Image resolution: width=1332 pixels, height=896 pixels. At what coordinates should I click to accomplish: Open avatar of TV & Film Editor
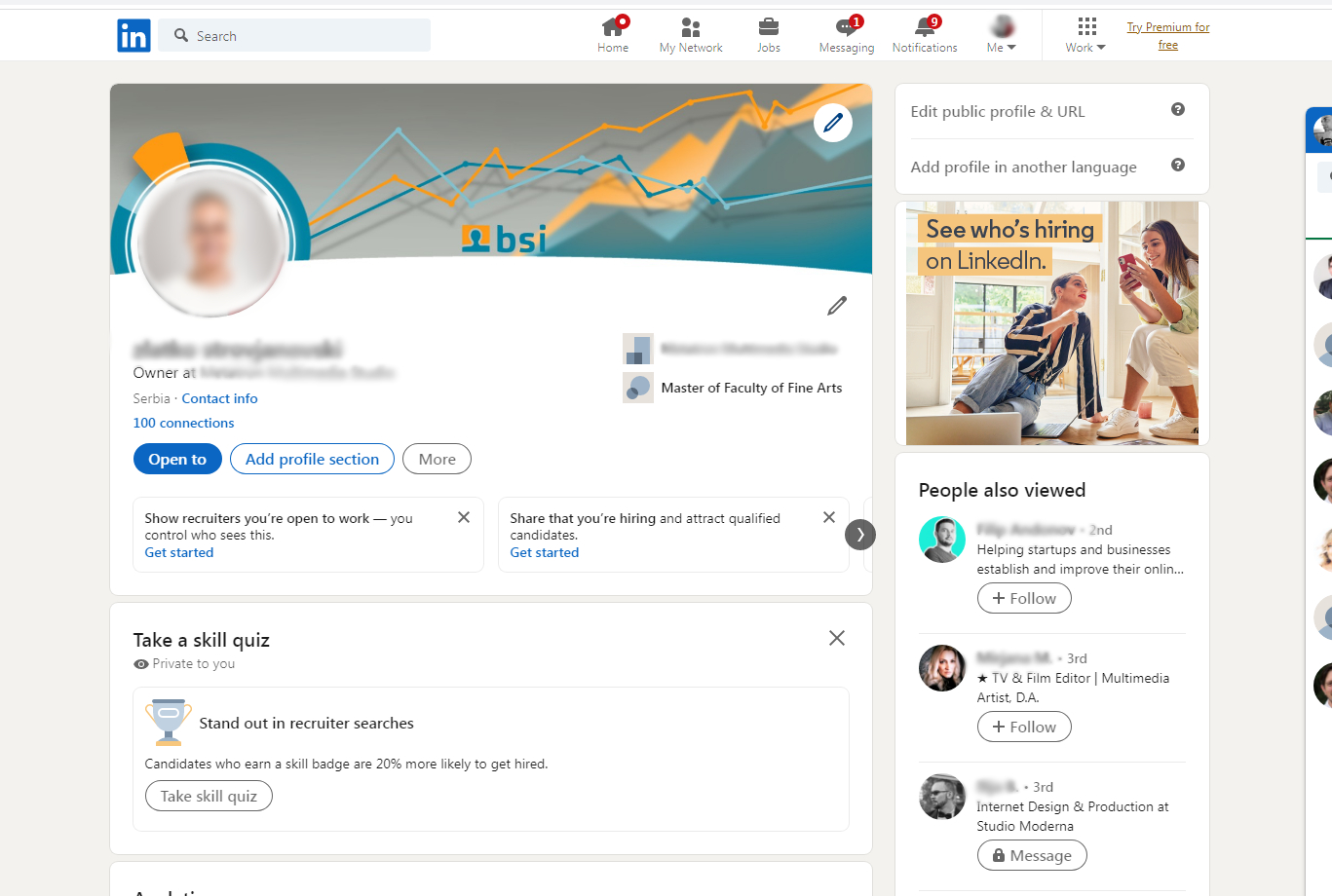[942, 668]
